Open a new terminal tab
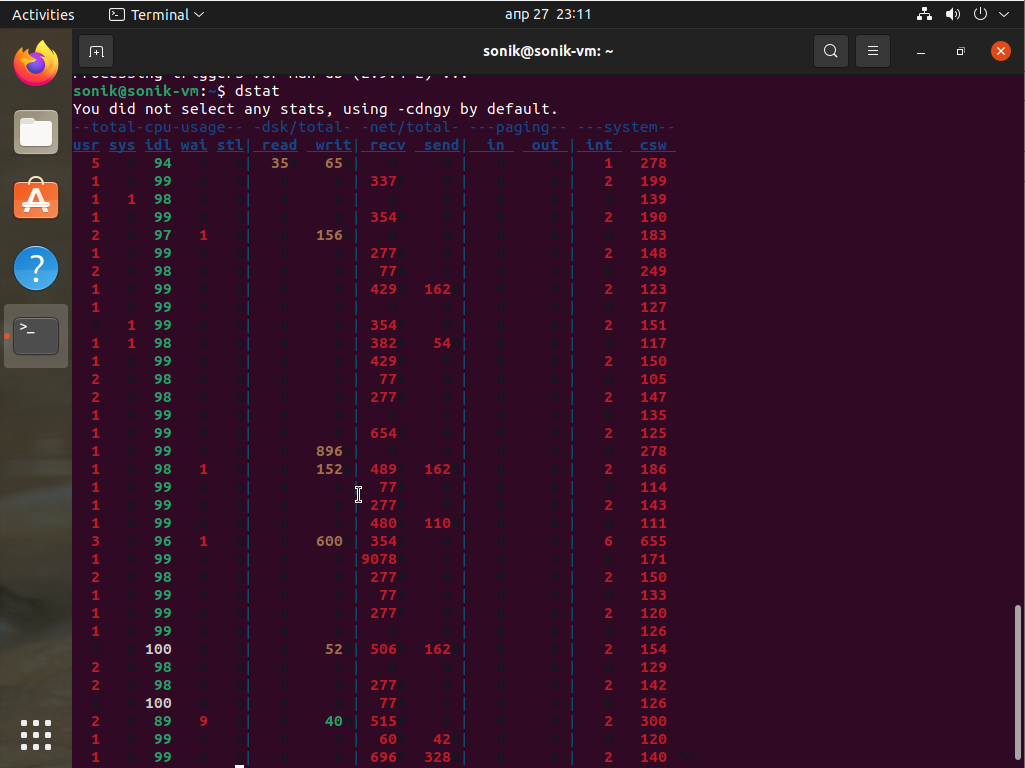The width and height of the screenshot is (1025, 768). [96, 51]
